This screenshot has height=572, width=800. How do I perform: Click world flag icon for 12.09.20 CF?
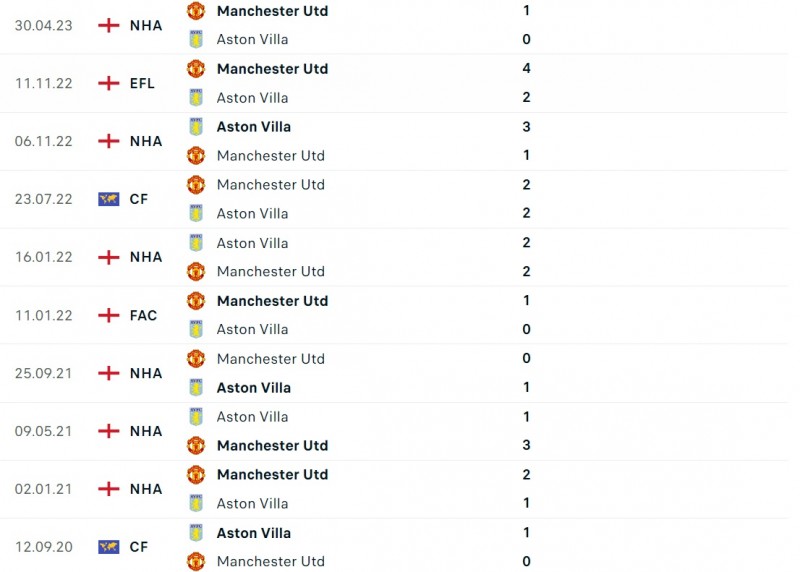(x=108, y=547)
